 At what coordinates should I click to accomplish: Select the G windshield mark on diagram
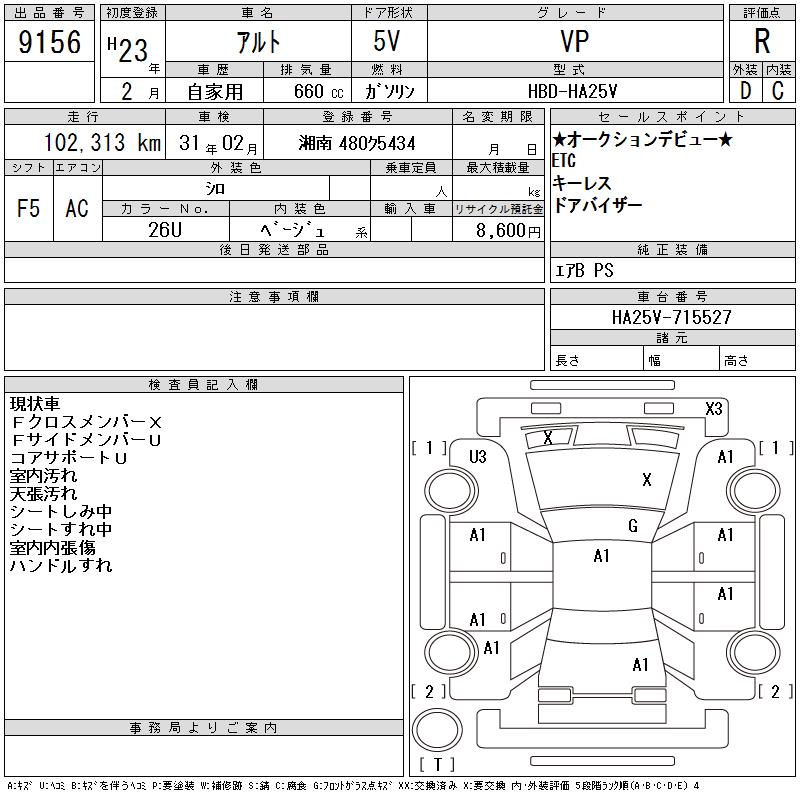pos(632,526)
